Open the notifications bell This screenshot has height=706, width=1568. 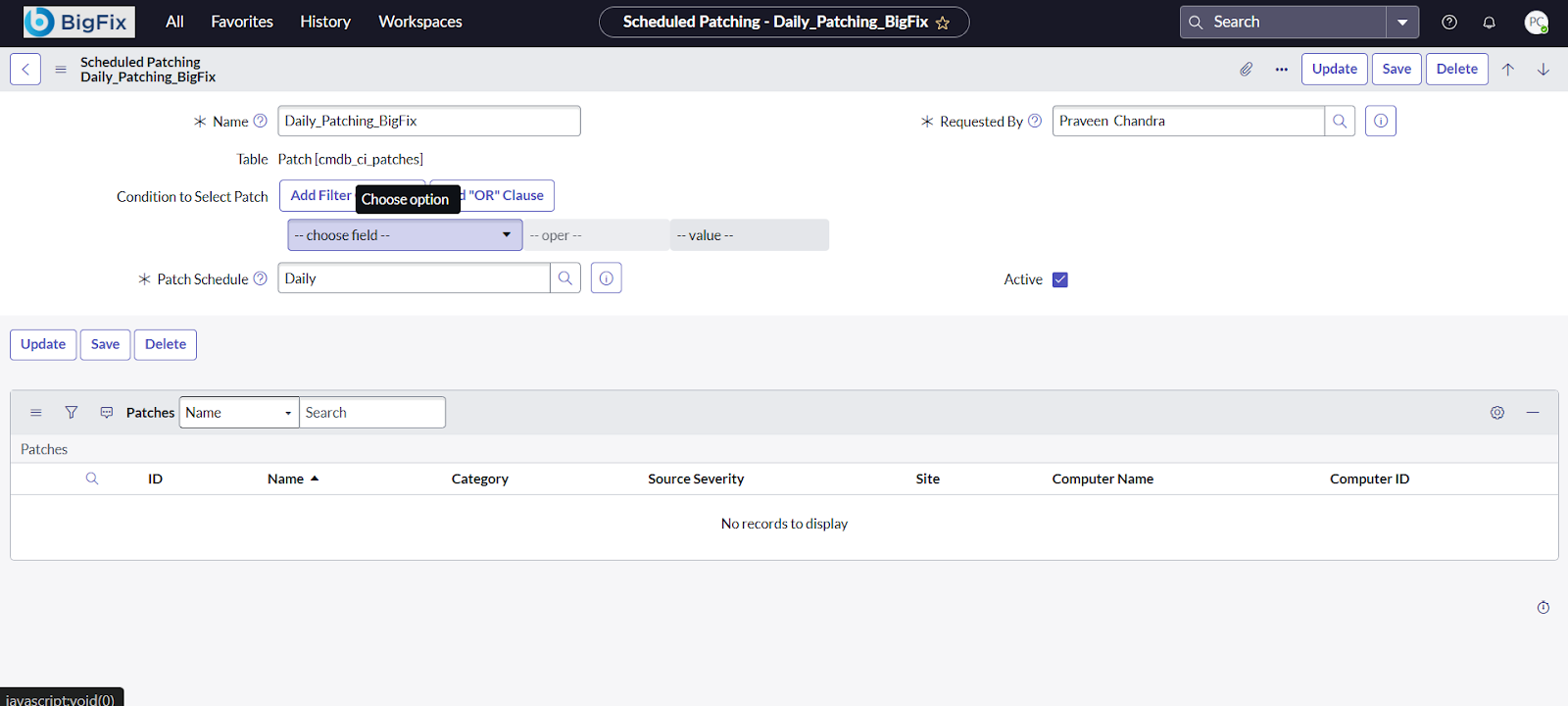[x=1489, y=22]
